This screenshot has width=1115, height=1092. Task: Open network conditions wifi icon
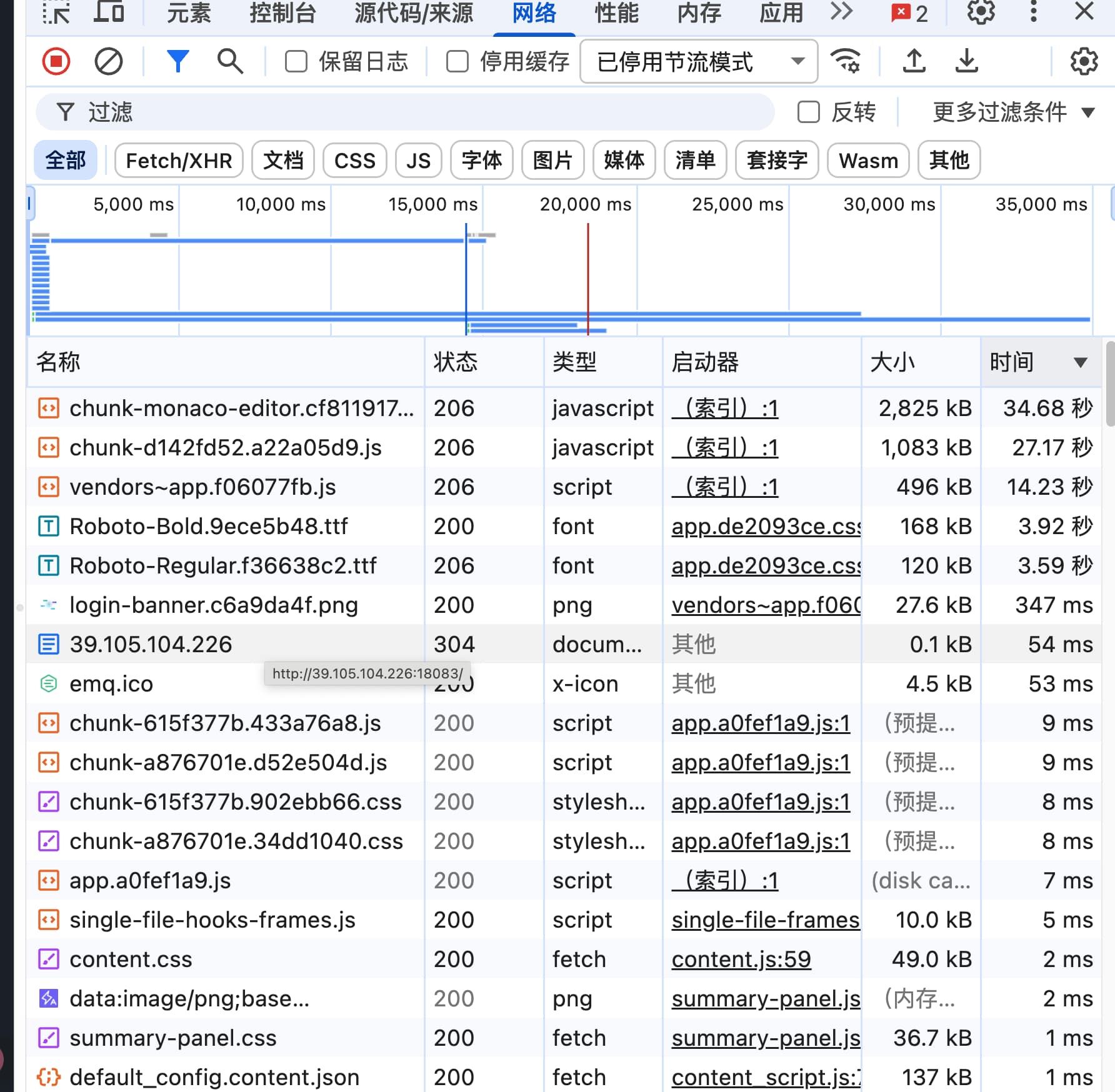pyautogui.click(x=845, y=61)
